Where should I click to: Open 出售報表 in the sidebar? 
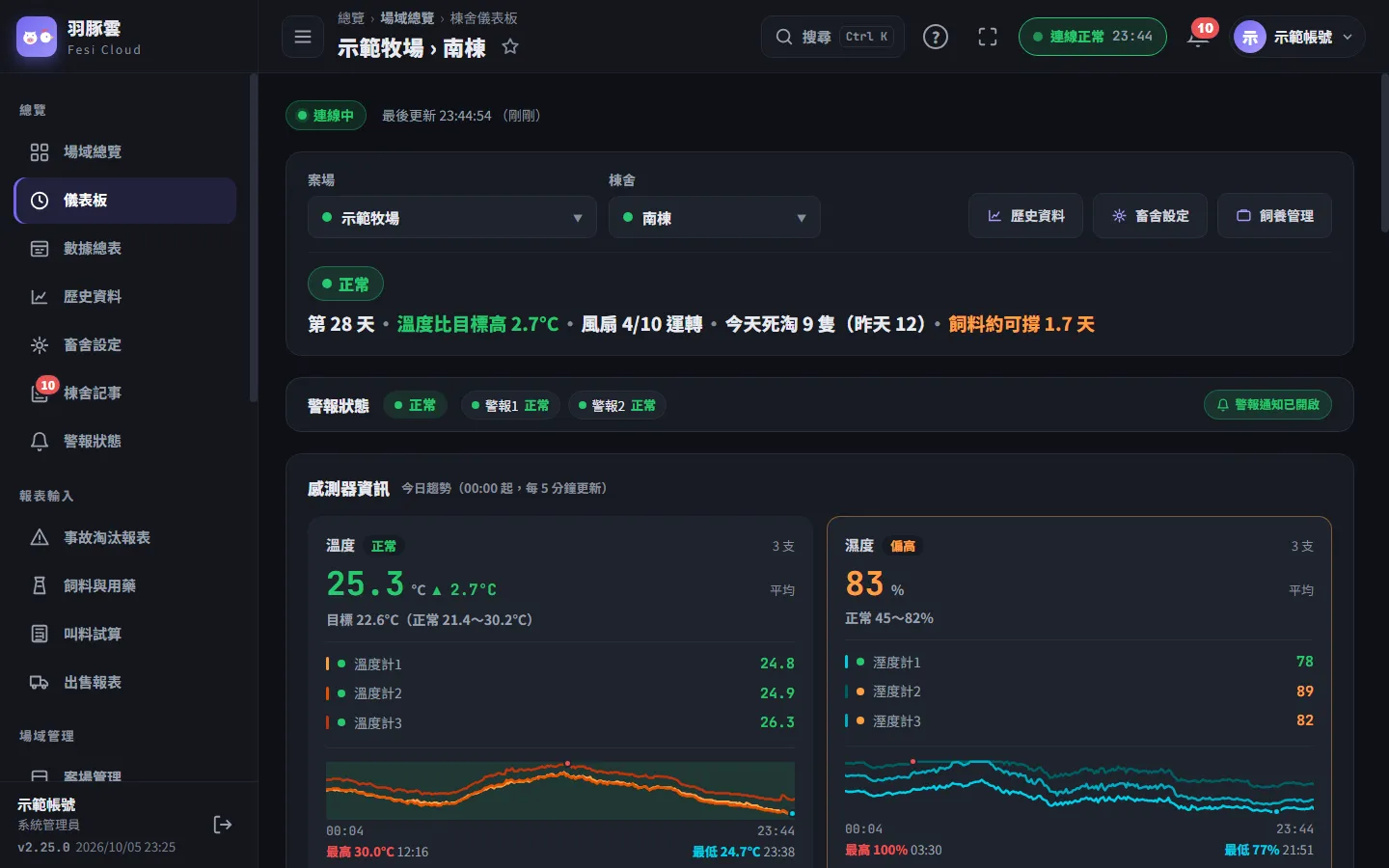tap(125, 683)
